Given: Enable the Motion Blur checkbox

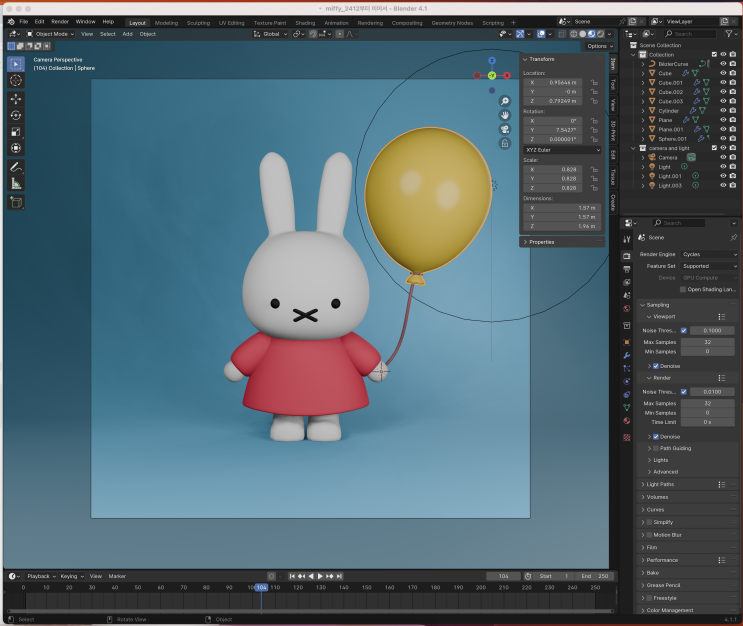Looking at the screenshot, I should [x=650, y=535].
